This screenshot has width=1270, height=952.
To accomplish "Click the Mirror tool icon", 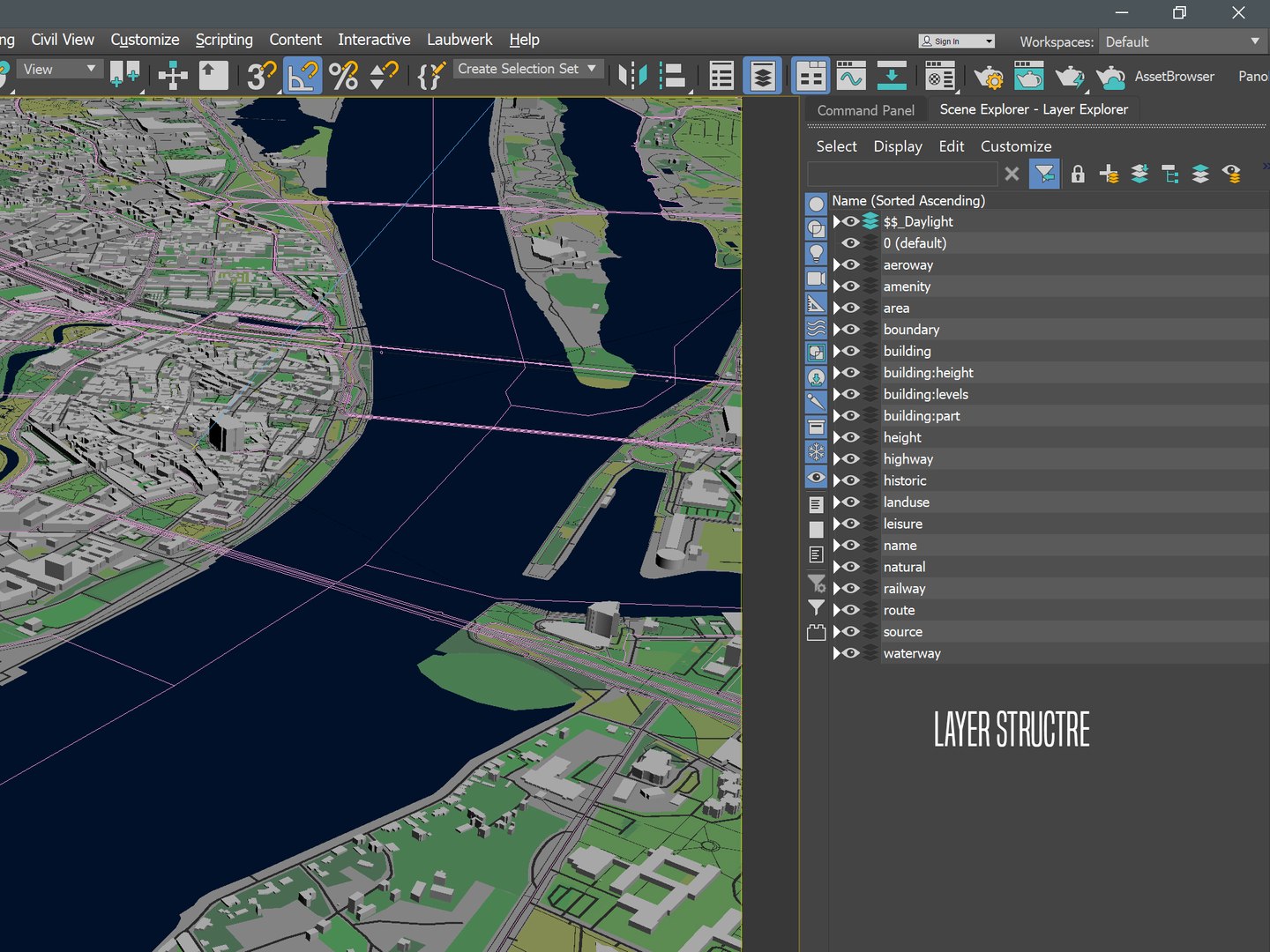I will (632, 76).
